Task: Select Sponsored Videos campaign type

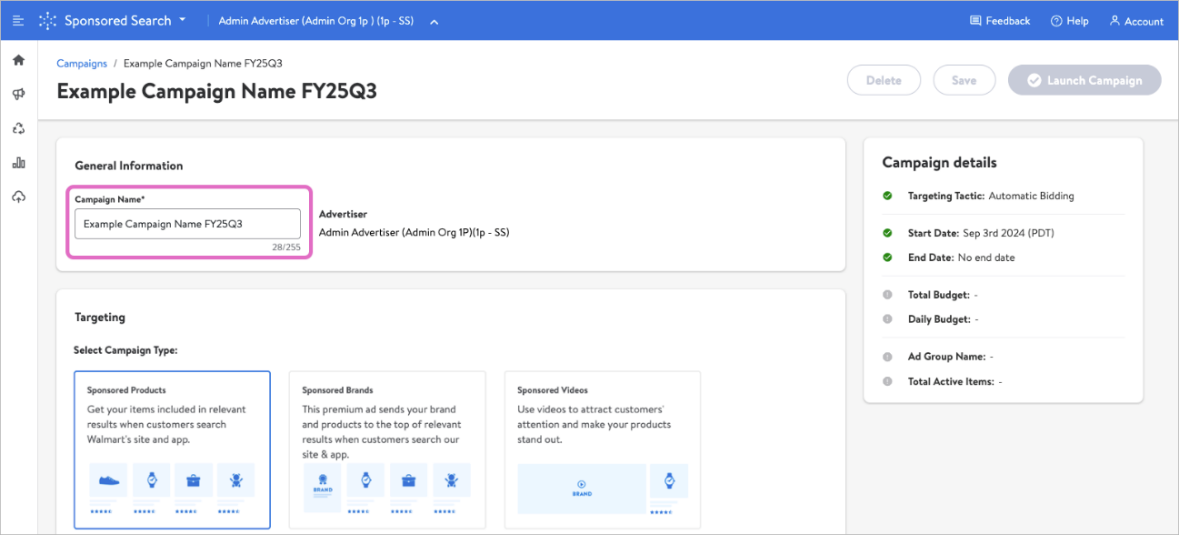Action: pyautogui.click(x=602, y=449)
